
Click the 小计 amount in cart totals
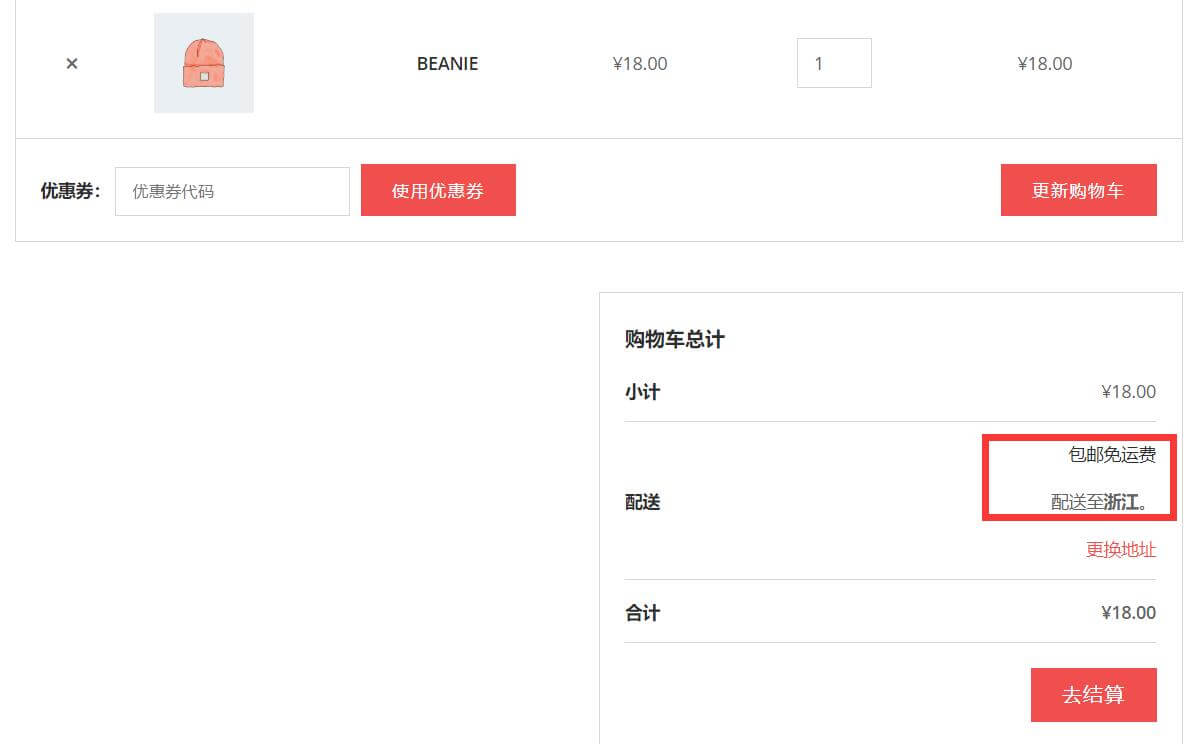pos(1128,392)
